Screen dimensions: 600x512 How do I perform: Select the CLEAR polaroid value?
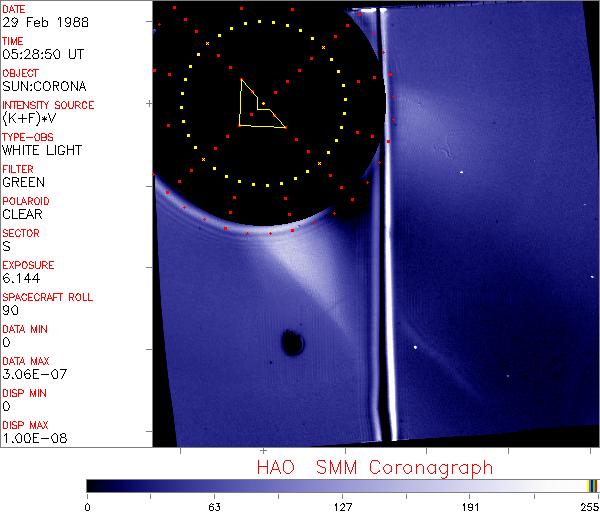point(23,215)
